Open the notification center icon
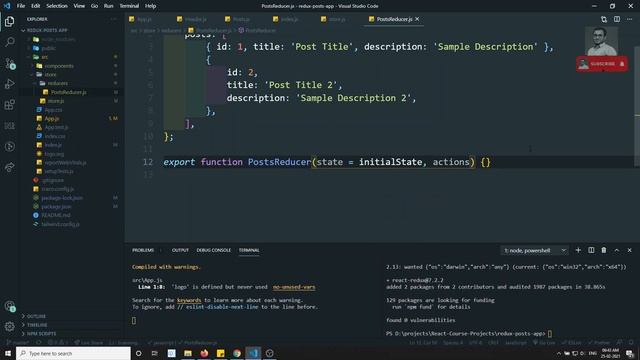Screen dimensions: 640x360 tap(630, 353)
